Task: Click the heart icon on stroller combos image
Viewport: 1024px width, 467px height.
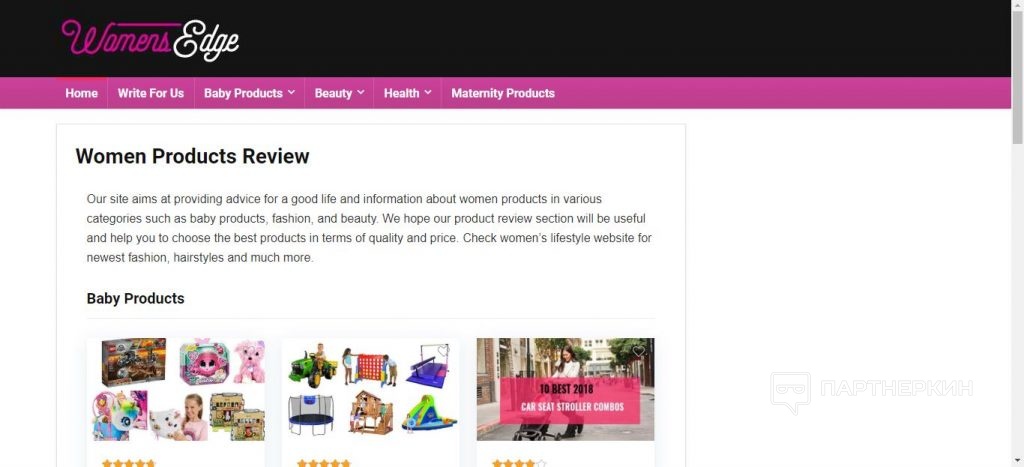Action: tap(639, 351)
